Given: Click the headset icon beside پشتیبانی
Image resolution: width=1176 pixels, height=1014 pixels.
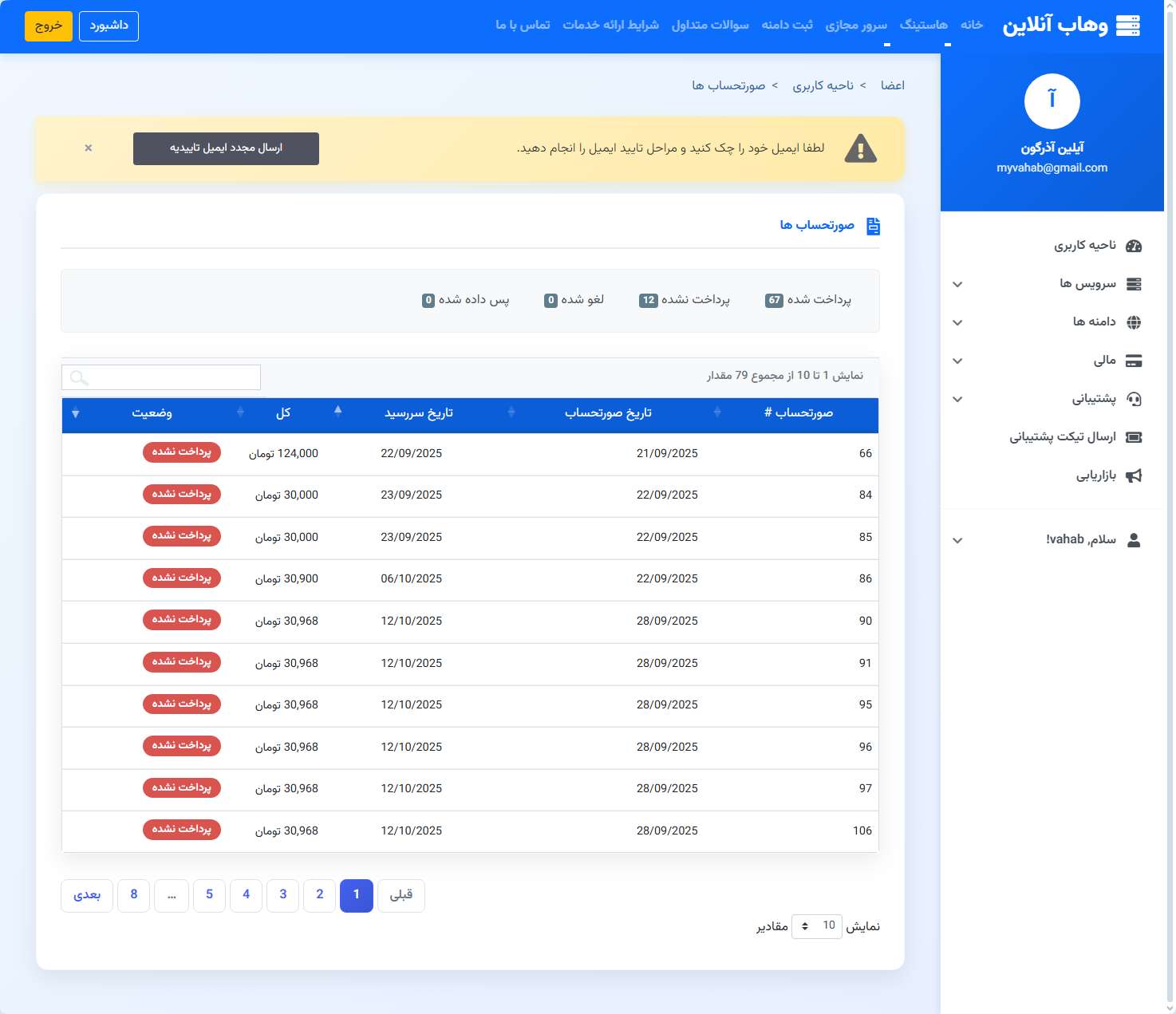Looking at the screenshot, I should (1133, 399).
